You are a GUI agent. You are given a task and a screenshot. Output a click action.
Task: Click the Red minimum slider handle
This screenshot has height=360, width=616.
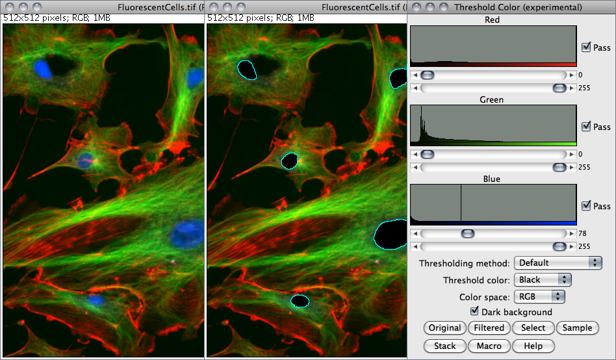[427, 75]
